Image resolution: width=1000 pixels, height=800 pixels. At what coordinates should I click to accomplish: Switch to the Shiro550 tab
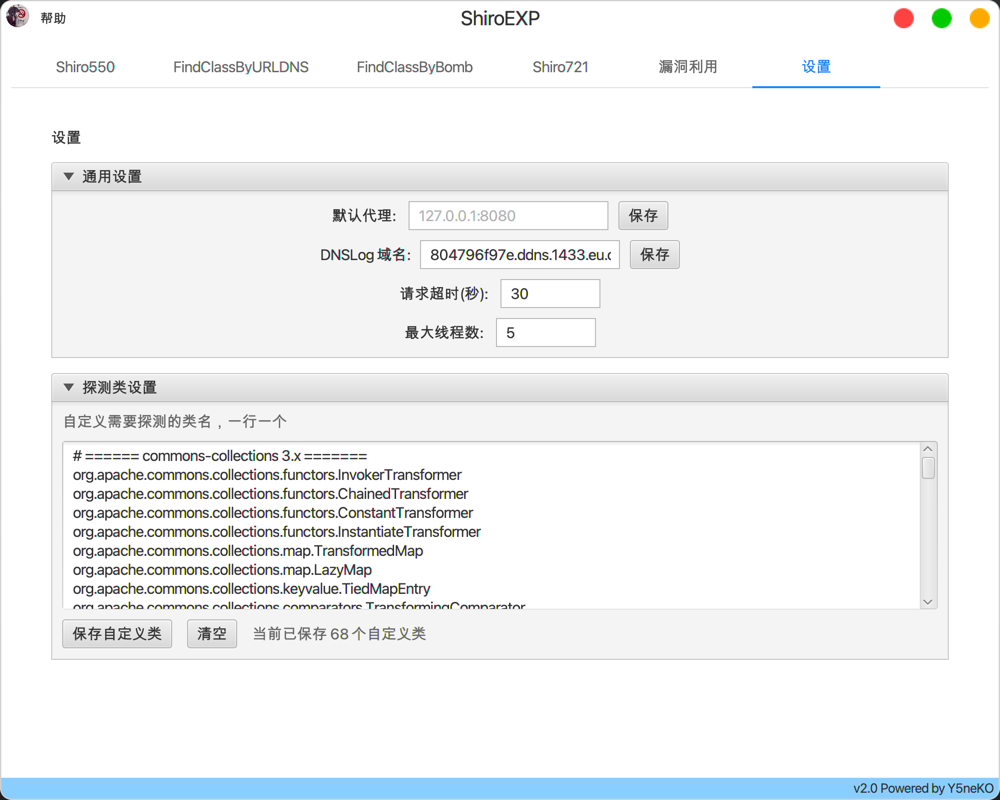point(85,67)
